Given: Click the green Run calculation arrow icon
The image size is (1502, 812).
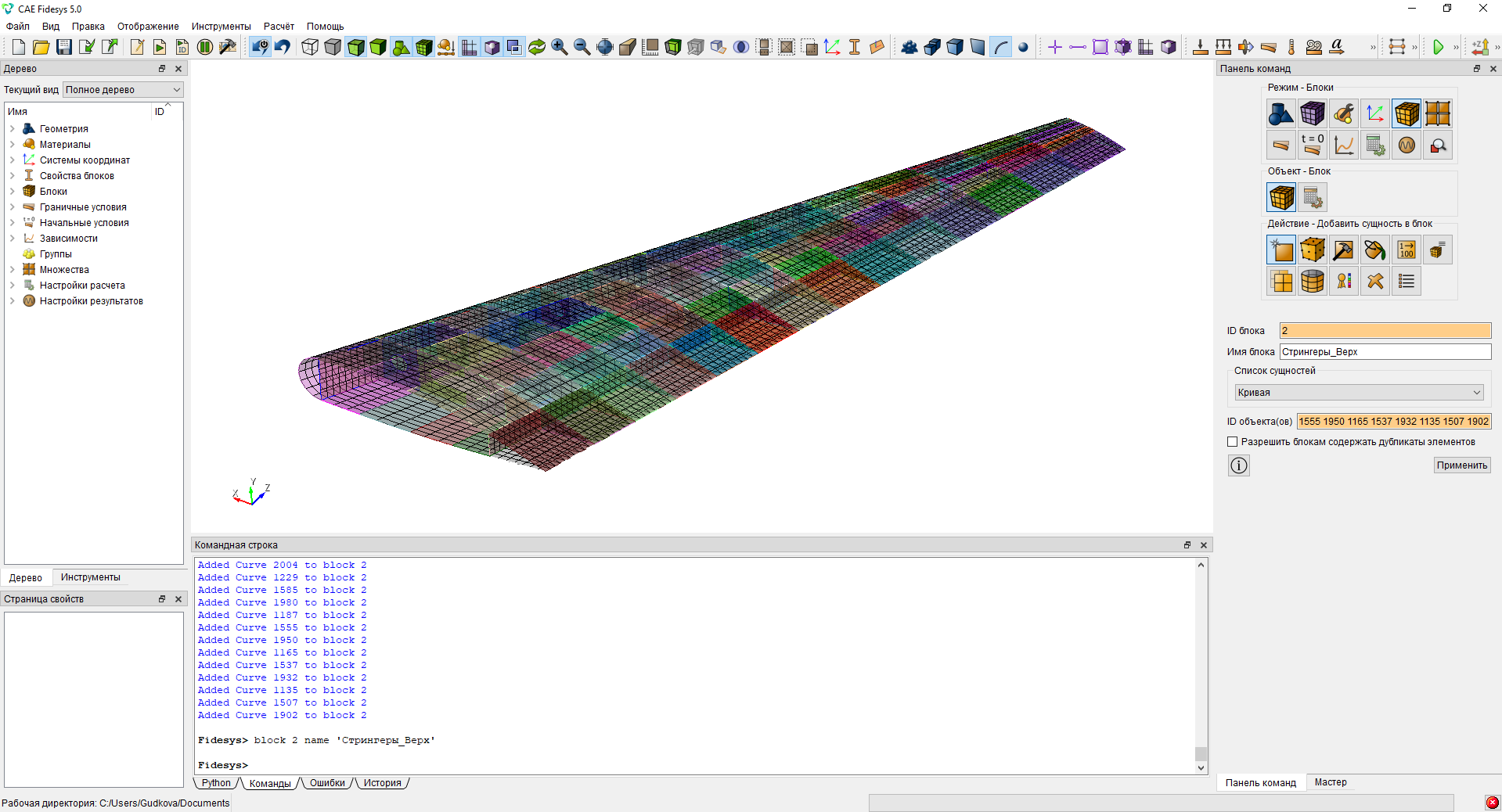Looking at the screenshot, I should (x=1438, y=47).
